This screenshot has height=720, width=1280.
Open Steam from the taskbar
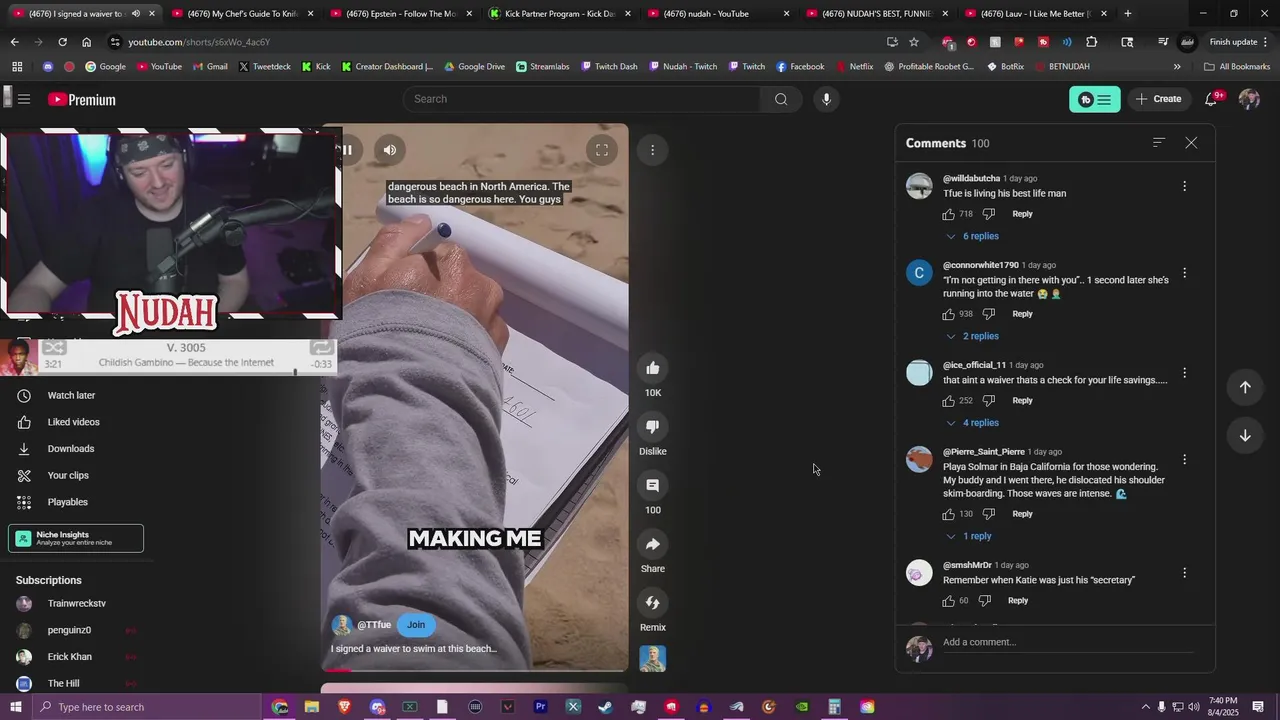click(x=605, y=707)
